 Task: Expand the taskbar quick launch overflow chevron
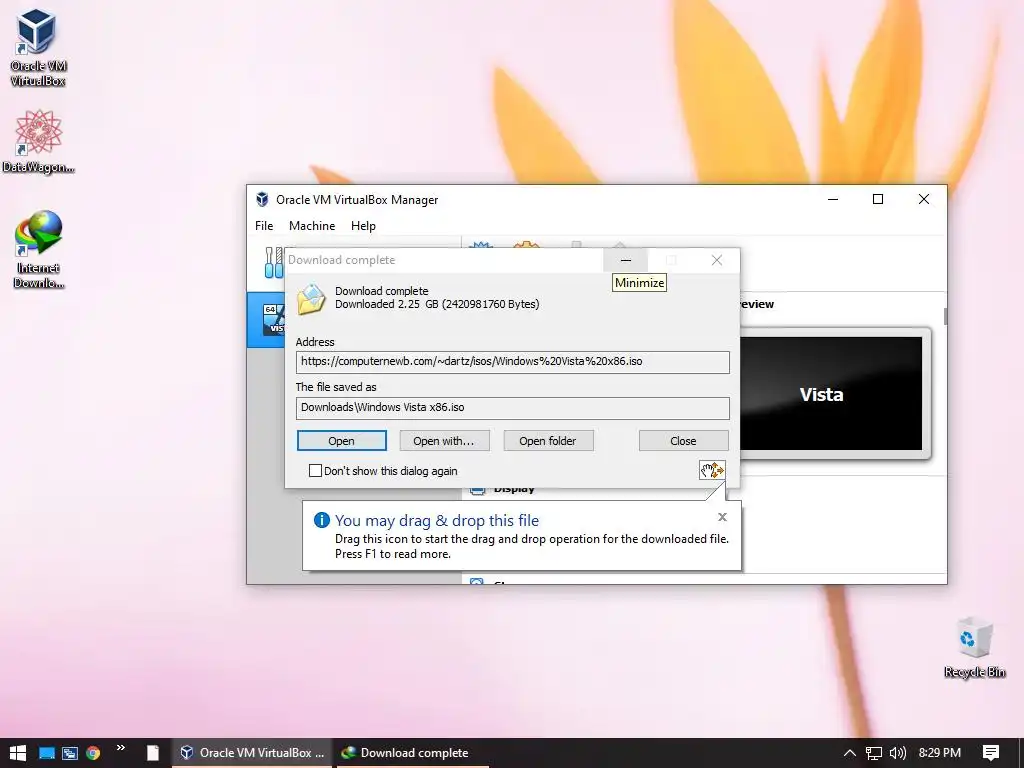(121, 748)
